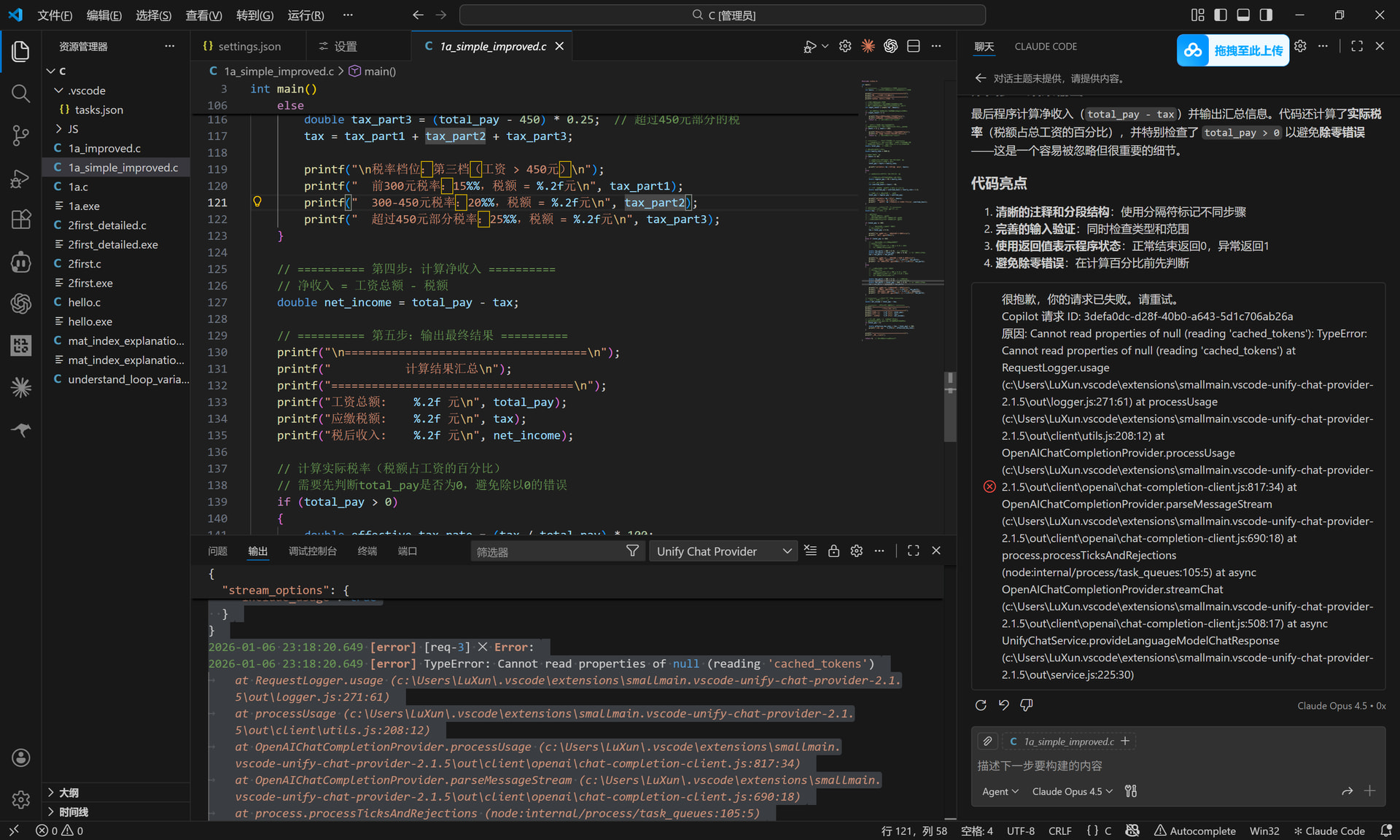
Task: Toggle secondary sidebar visibility
Action: [x=1266, y=15]
